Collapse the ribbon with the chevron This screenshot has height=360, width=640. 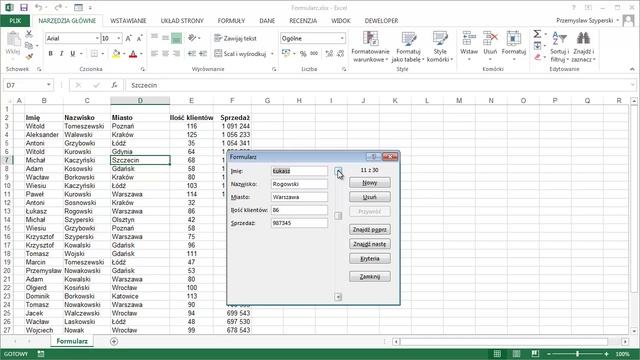pos(632,69)
